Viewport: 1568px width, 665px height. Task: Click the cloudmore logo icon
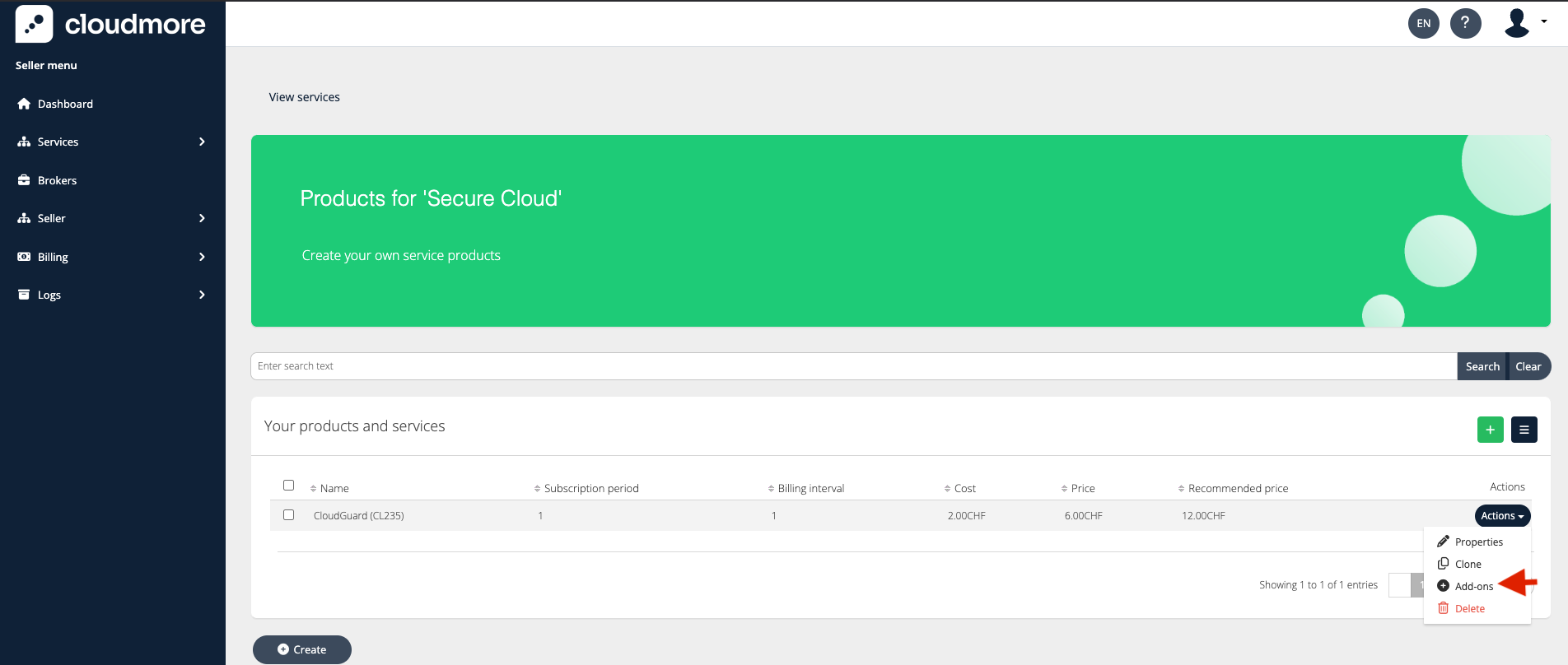click(34, 24)
